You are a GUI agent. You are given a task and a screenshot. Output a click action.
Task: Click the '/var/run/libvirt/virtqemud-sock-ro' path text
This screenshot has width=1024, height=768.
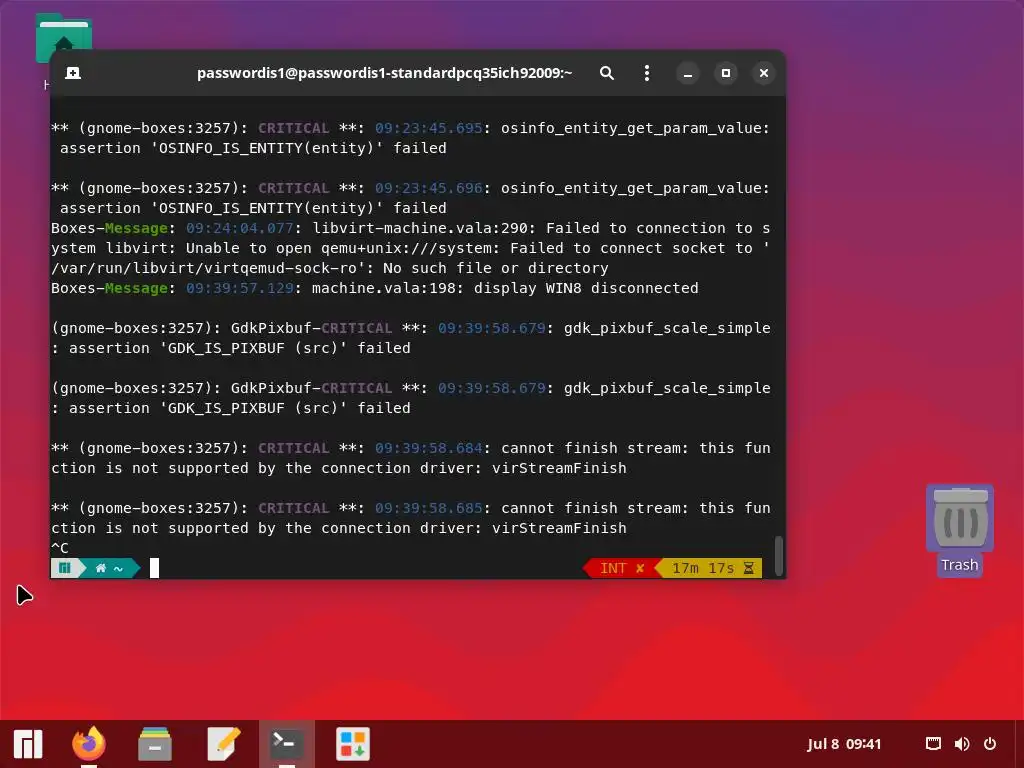[204, 268]
